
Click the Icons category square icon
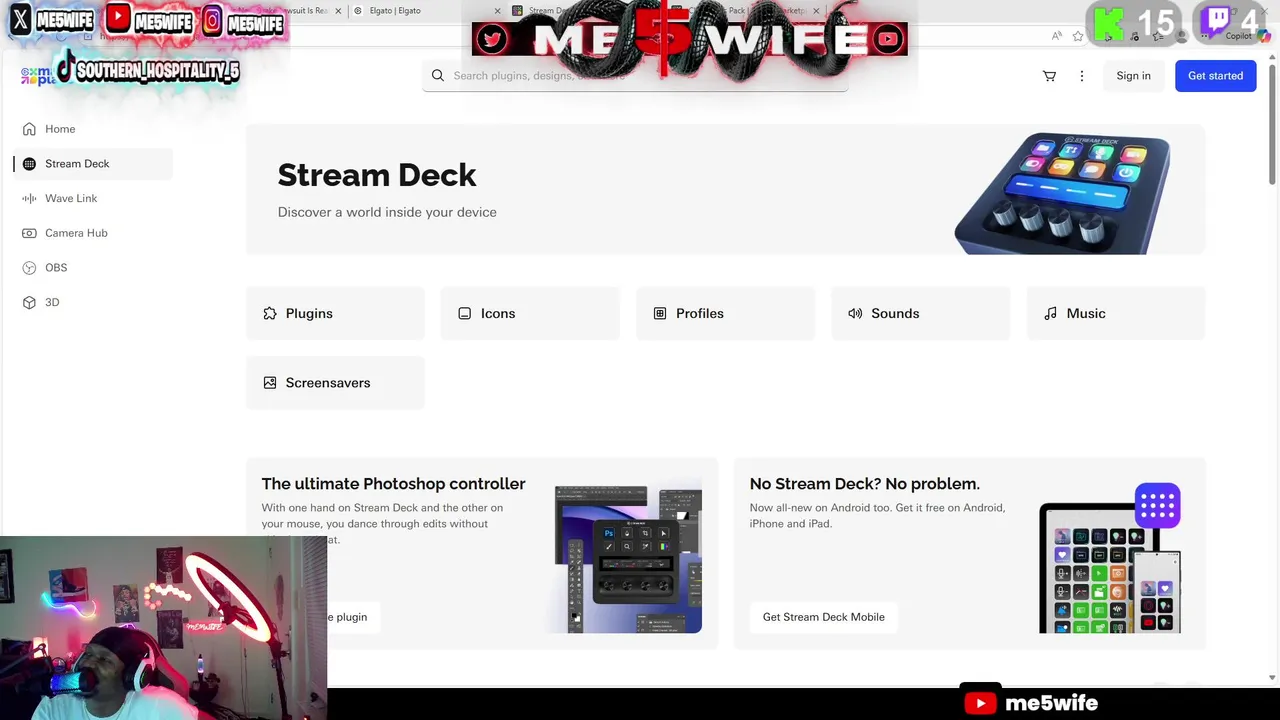coord(464,313)
